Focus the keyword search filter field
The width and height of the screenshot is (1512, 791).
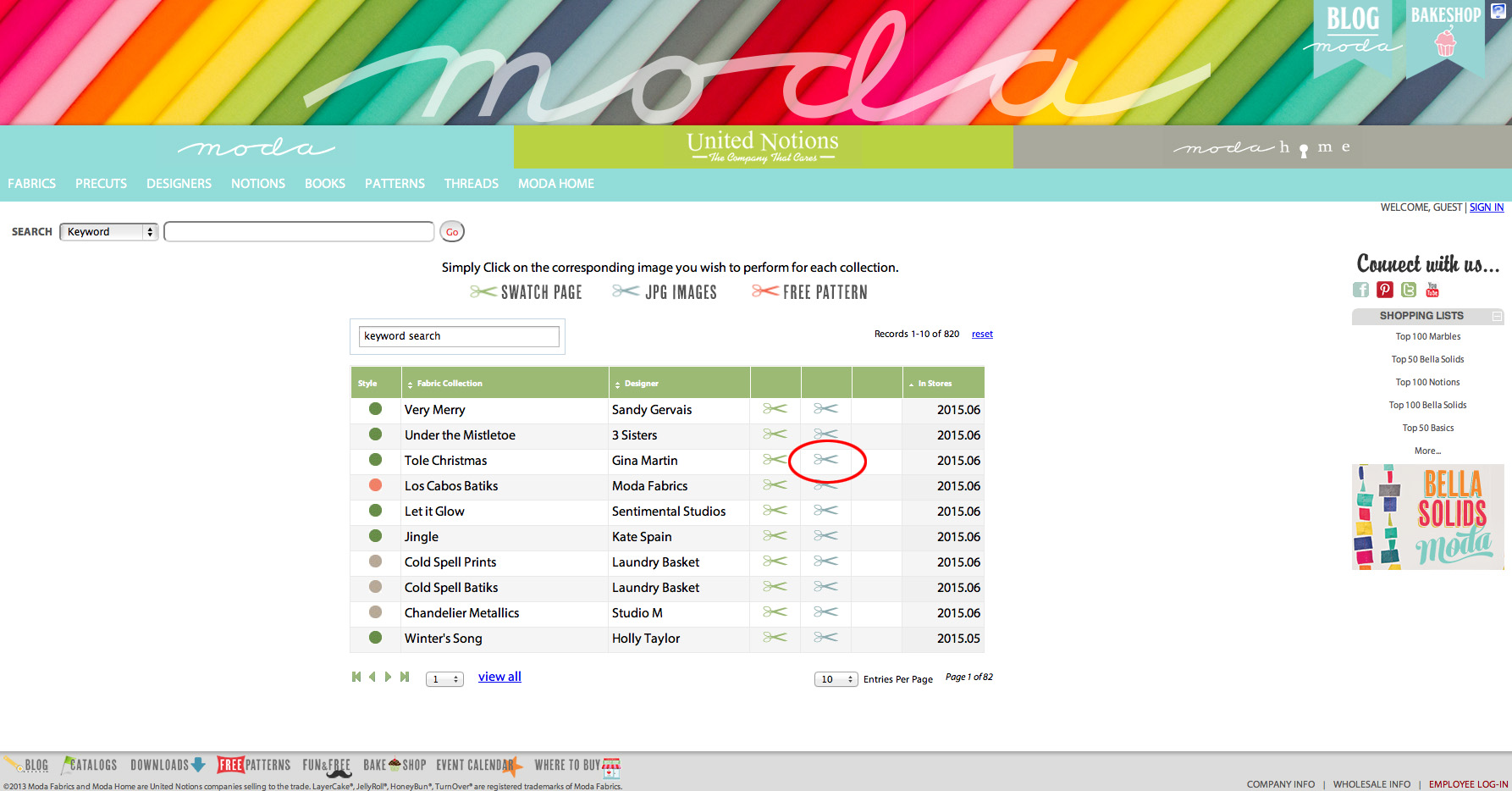459,336
